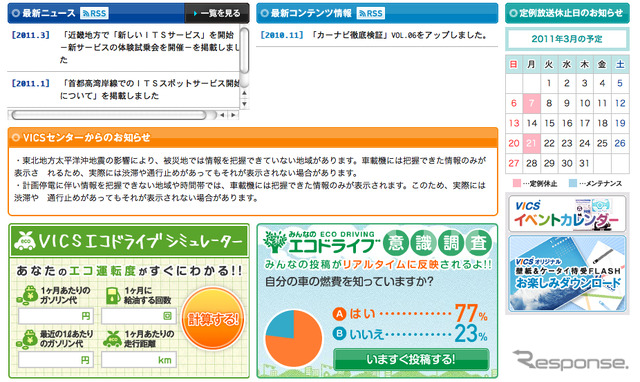This screenshot has width=640, height=382.
Task: Click the 最近の1ℓあたりのガソリン代 input field
Action: click(x=56, y=360)
